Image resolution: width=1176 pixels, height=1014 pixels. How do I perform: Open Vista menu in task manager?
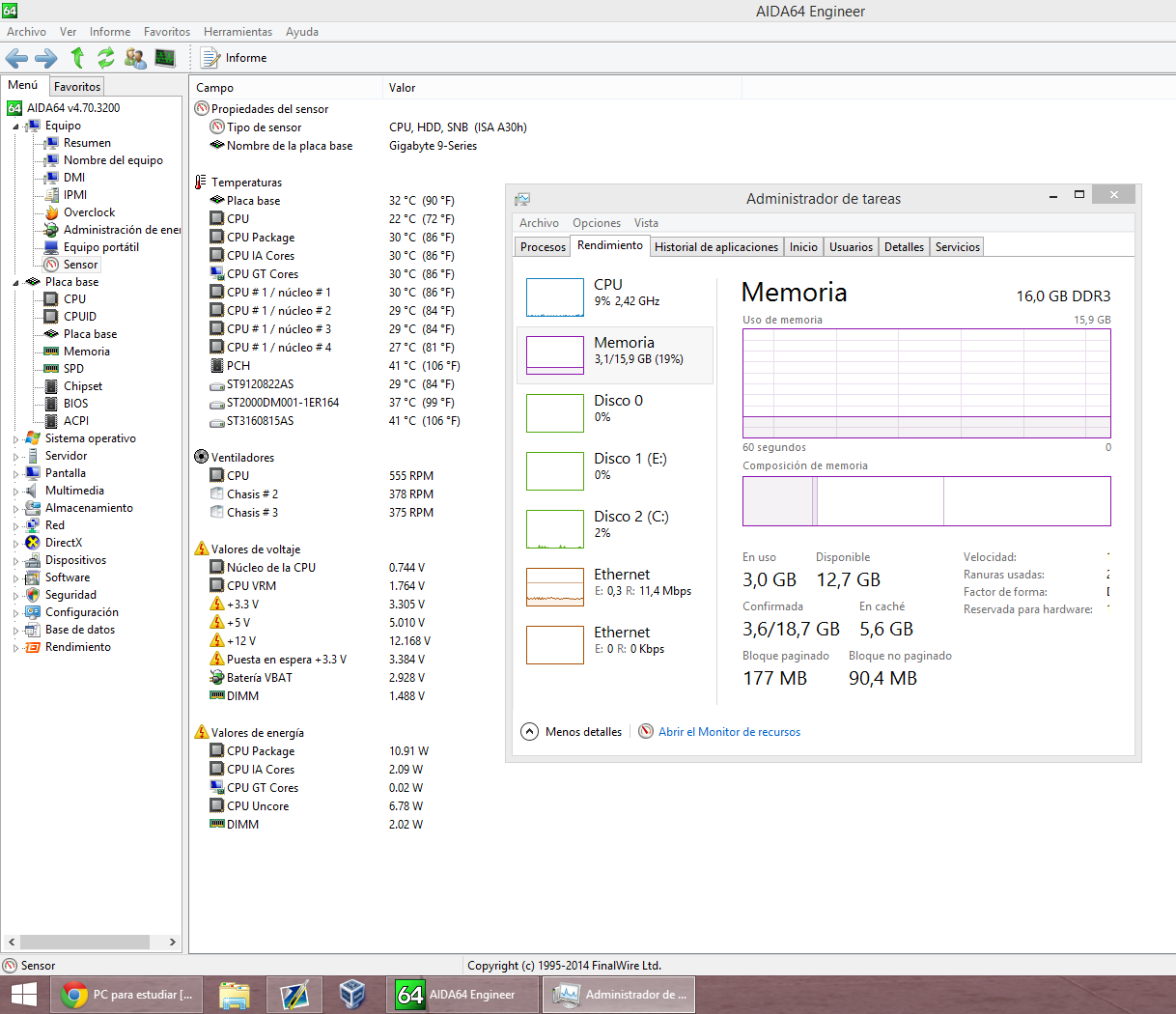[x=646, y=223]
